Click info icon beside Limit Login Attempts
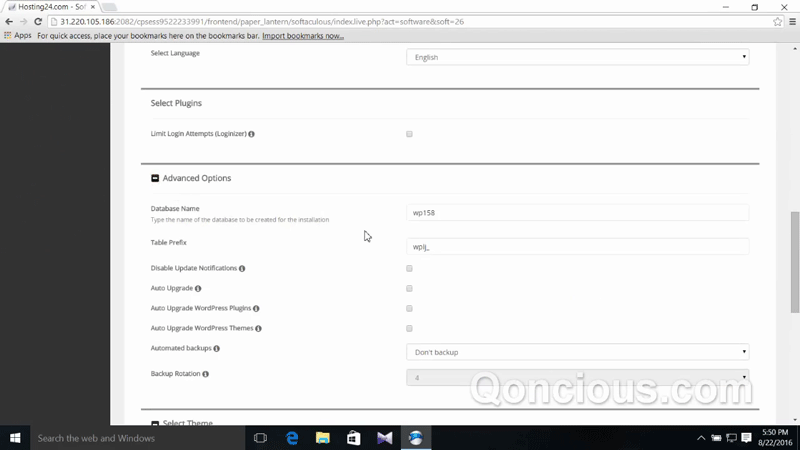The width and height of the screenshot is (800, 450). 251,134
